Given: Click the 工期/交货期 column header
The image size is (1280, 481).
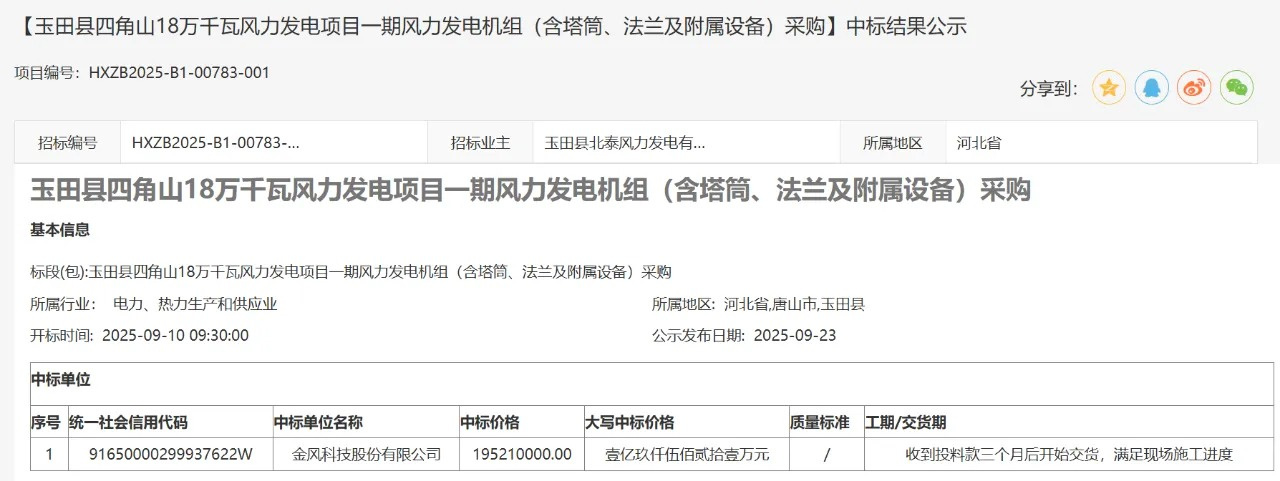Looking at the screenshot, I should [x=1069, y=422].
